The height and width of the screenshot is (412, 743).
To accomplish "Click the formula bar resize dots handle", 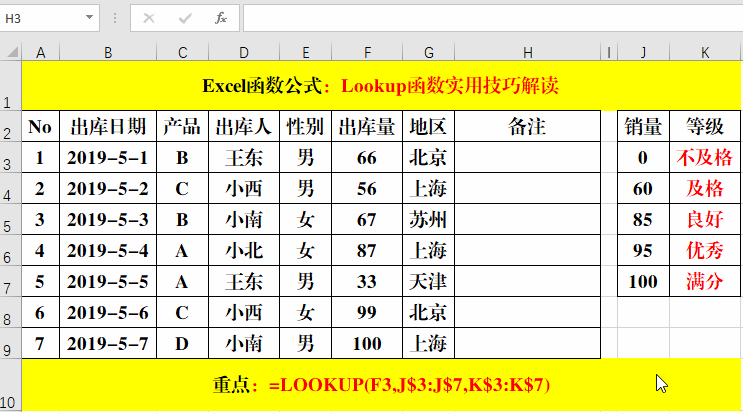I will (115, 18).
